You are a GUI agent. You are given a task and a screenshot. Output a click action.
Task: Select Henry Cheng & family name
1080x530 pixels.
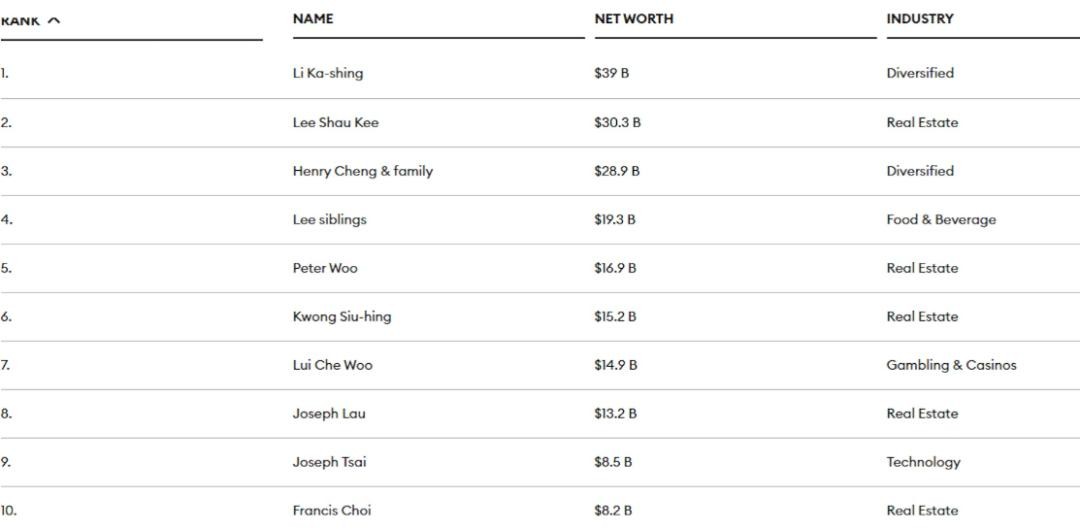tap(362, 171)
